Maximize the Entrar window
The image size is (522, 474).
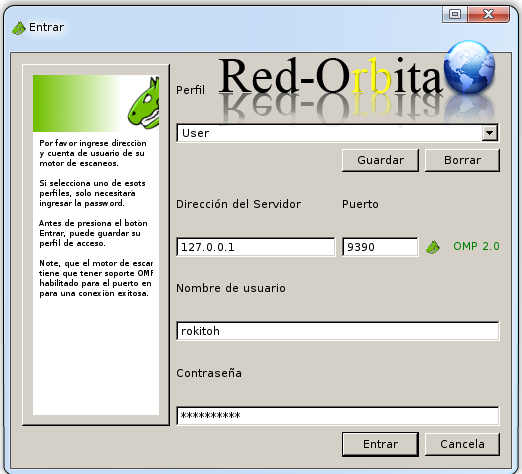click(x=455, y=14)
